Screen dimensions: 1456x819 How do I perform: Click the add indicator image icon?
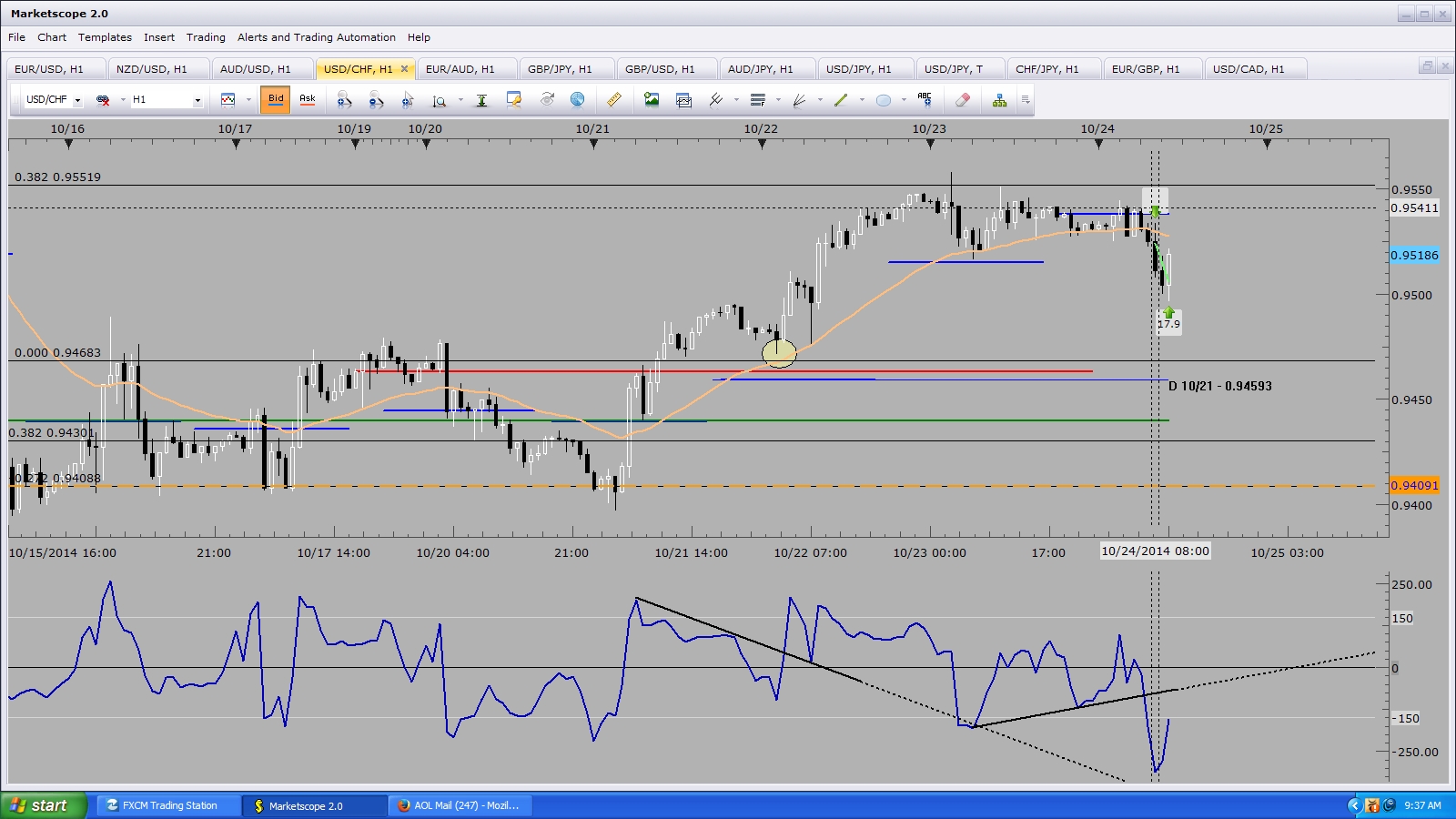(x=652, y=100)
